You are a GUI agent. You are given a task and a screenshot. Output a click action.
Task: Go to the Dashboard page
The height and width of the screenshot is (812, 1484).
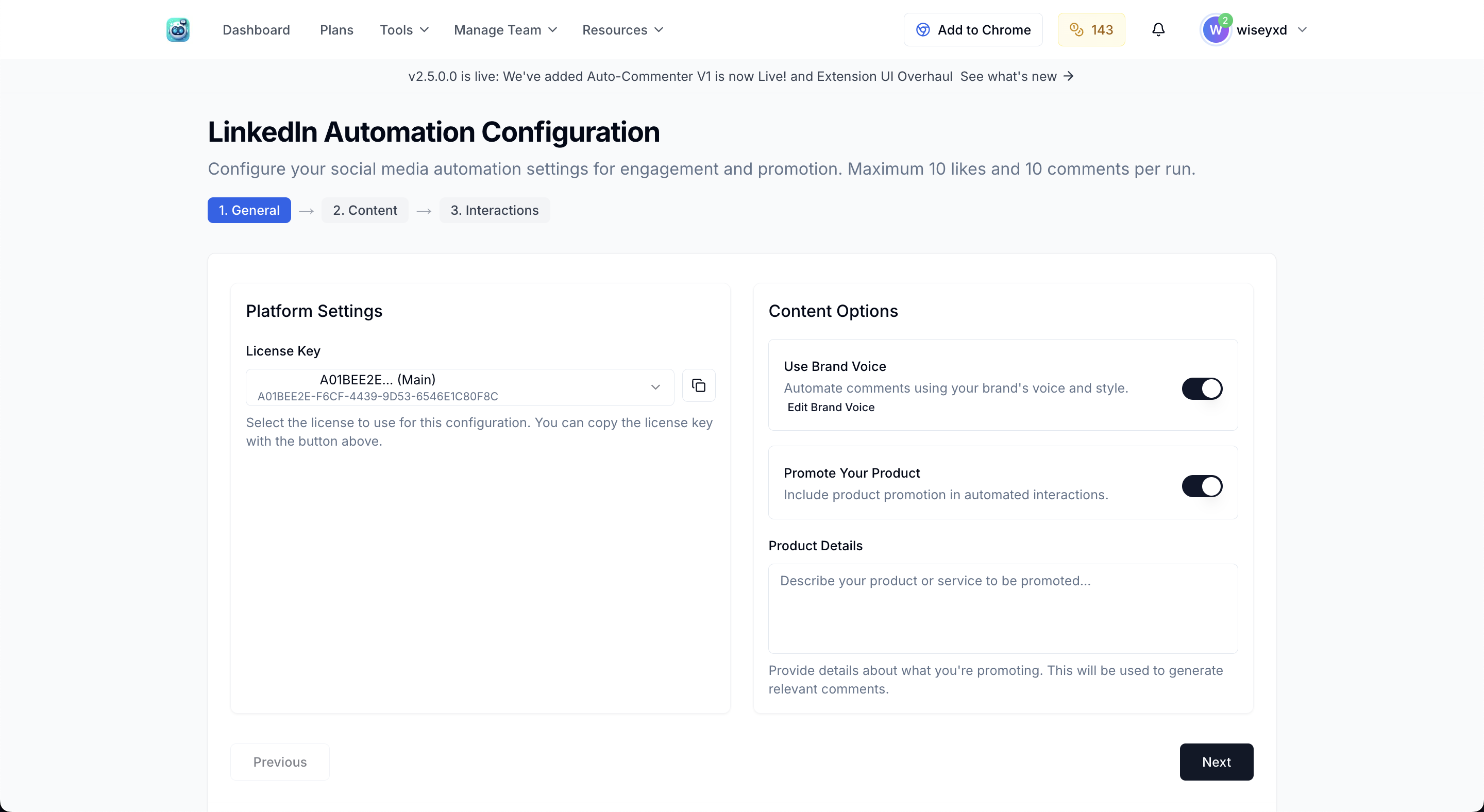tap(256, 29)
